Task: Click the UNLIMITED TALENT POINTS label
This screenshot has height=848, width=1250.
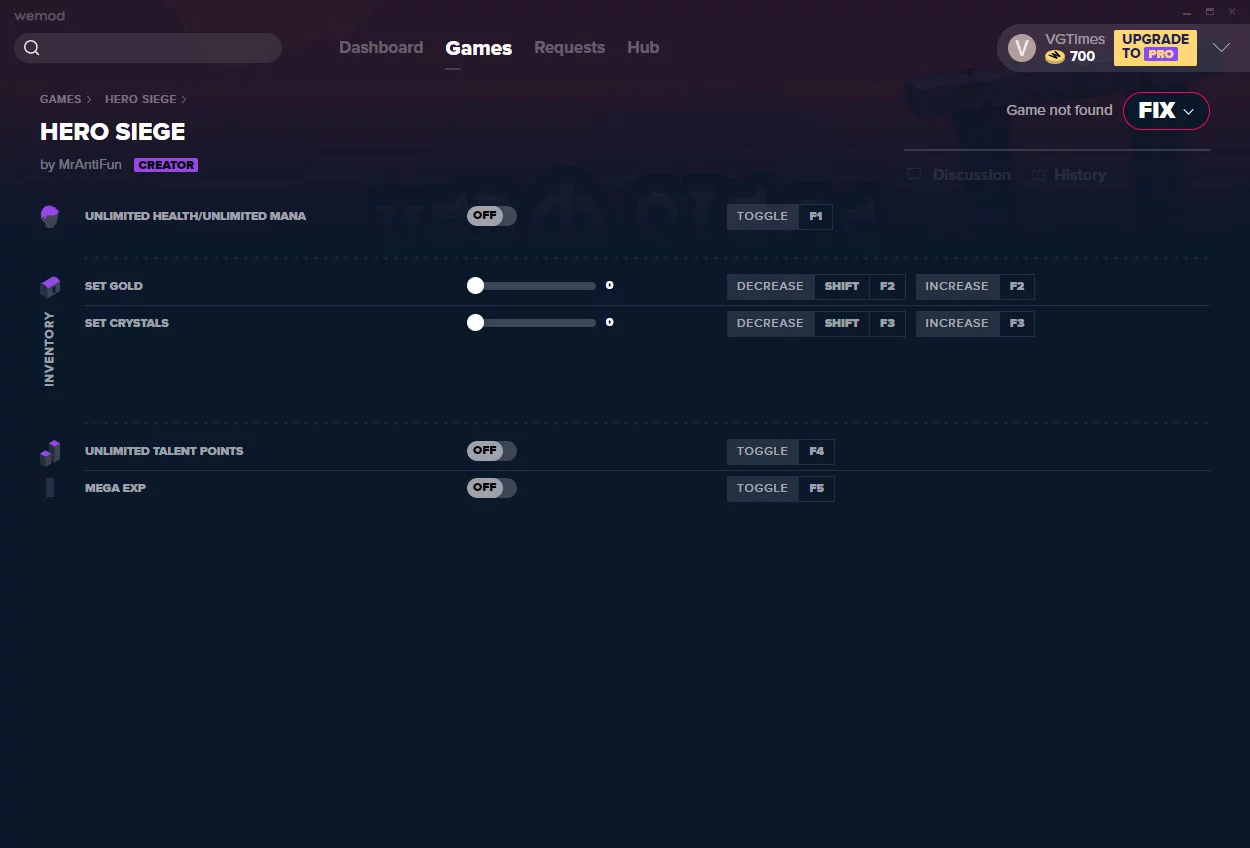Action: pyautogui.click(x=164, y=451)
